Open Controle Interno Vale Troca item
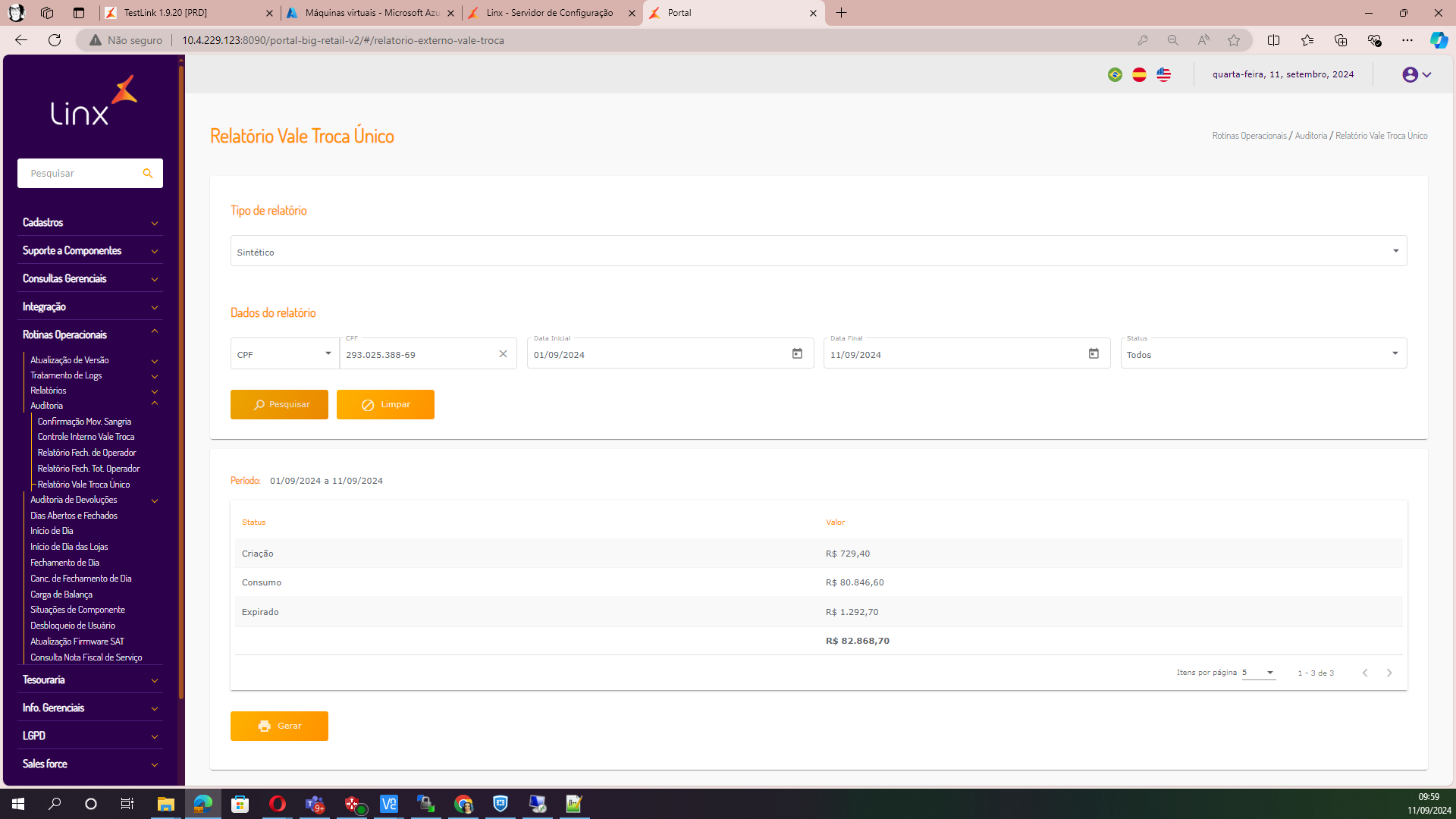 pos(86,437)
